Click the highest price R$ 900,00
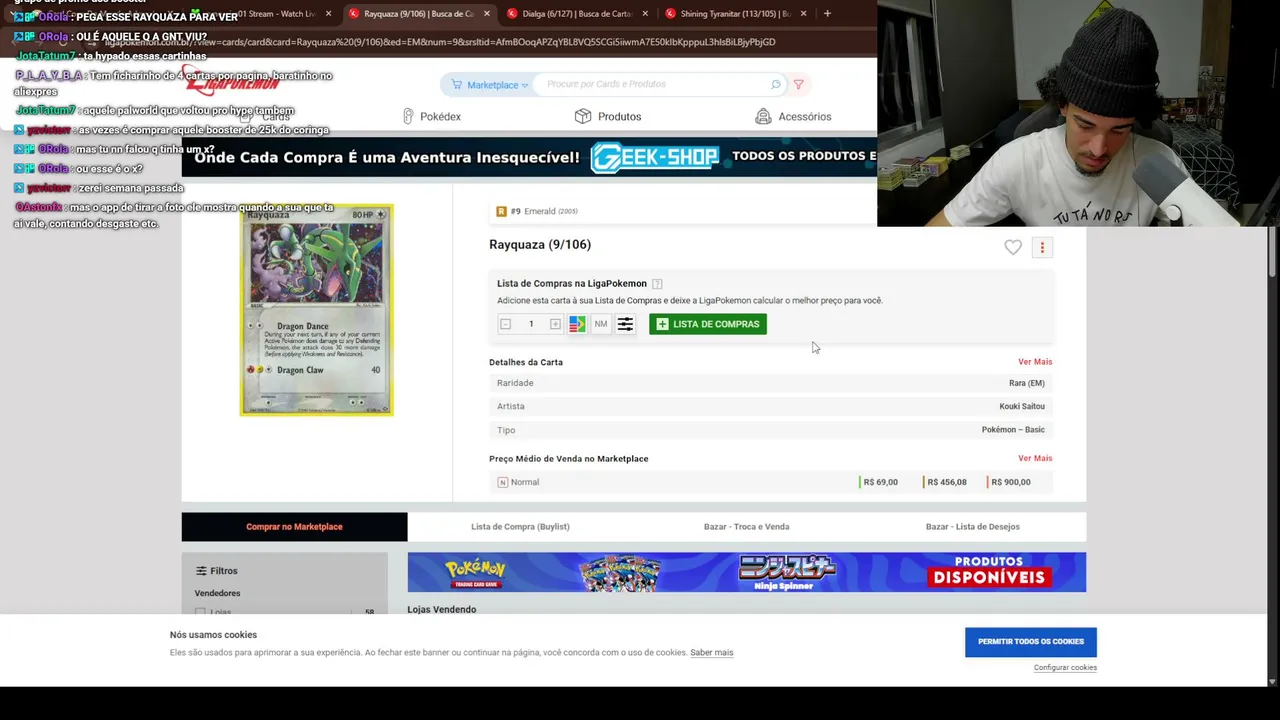The image size is (1280, 720). point(1010,482)
